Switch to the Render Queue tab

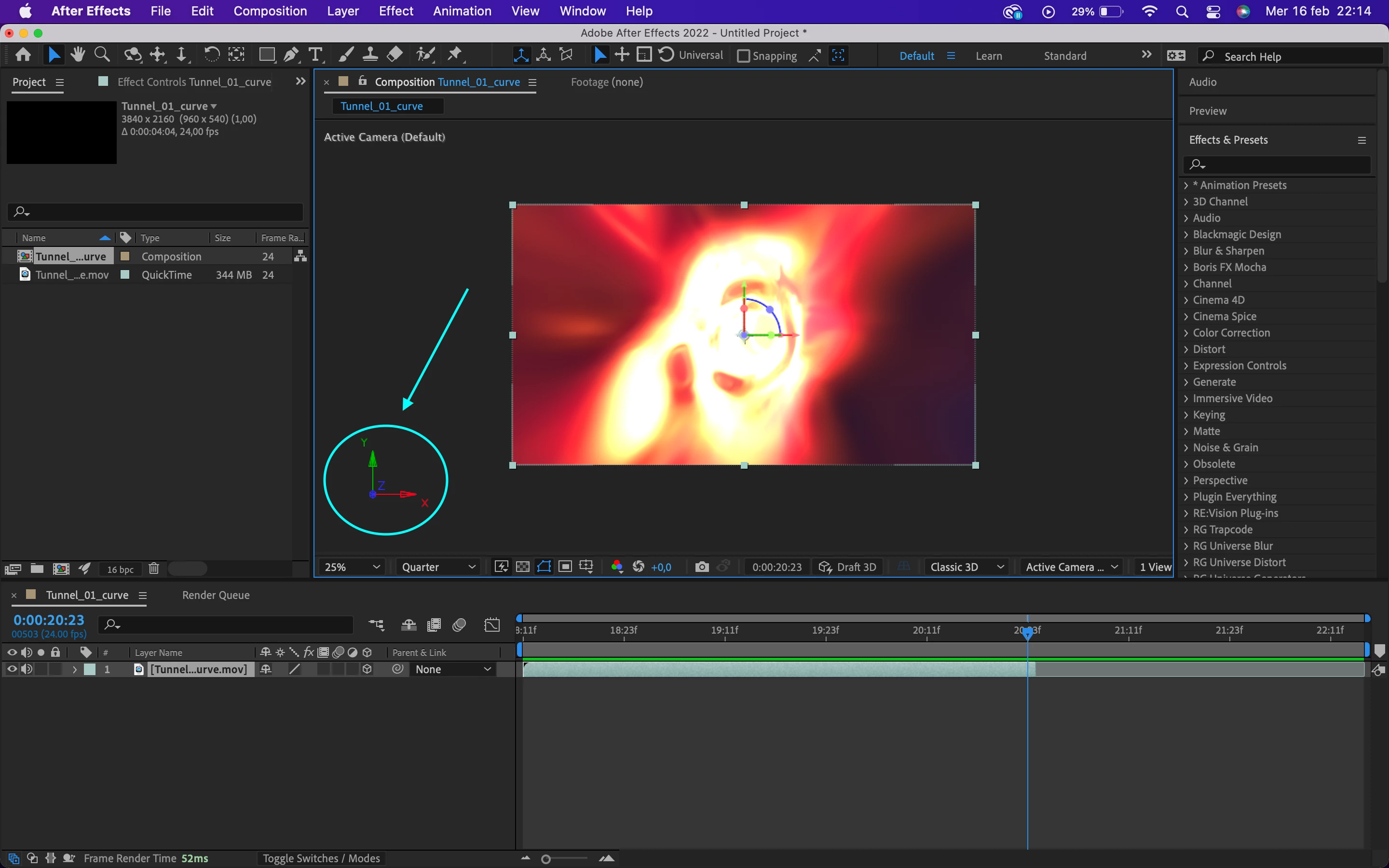point(216,595)
